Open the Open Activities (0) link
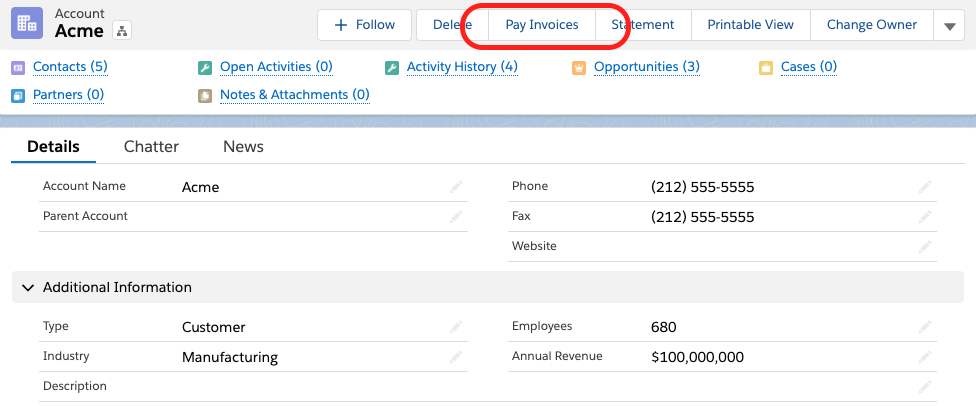 point(276,67)
